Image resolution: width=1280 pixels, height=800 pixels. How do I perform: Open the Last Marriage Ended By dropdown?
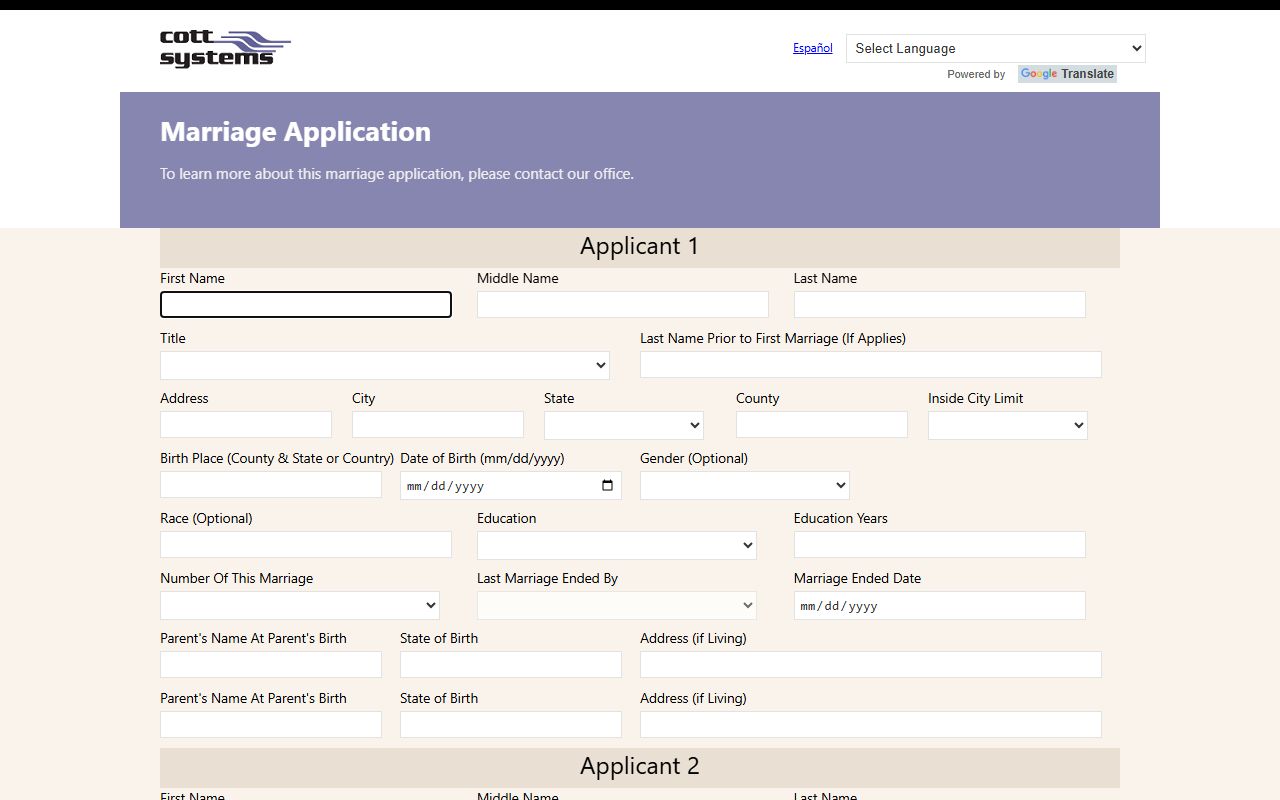point(617,605)
